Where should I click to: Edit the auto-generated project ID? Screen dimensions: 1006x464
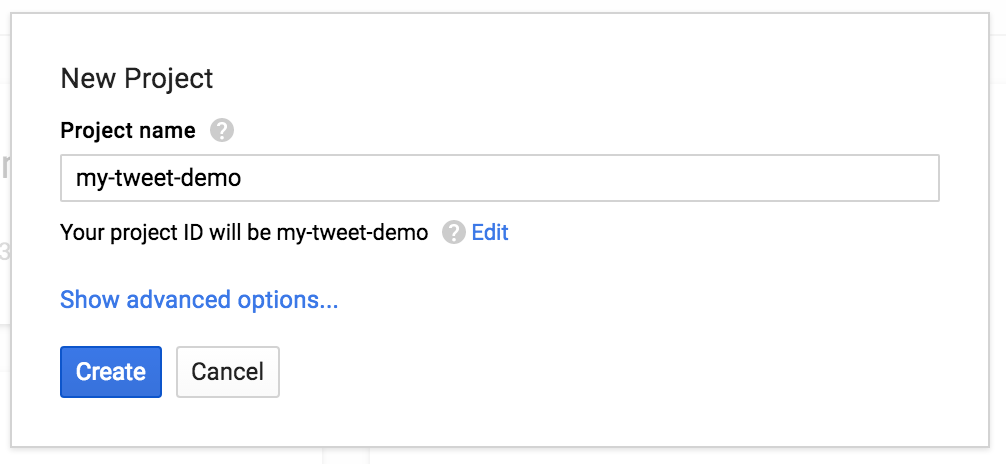(490, 232)
